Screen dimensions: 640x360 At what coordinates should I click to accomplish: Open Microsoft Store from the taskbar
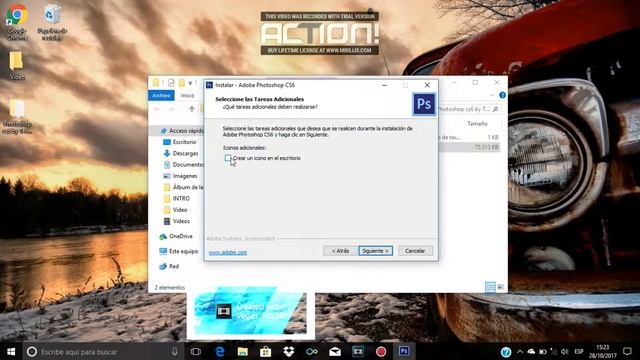[266, 351]
